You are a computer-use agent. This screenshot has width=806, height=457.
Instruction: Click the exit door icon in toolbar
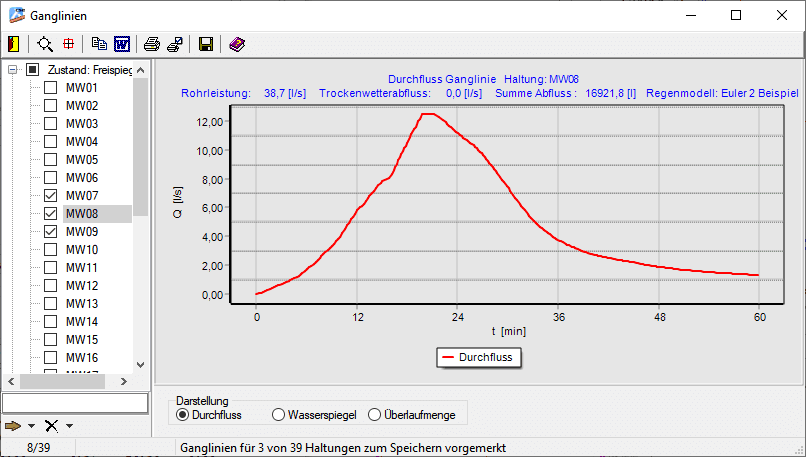[13, 44]
